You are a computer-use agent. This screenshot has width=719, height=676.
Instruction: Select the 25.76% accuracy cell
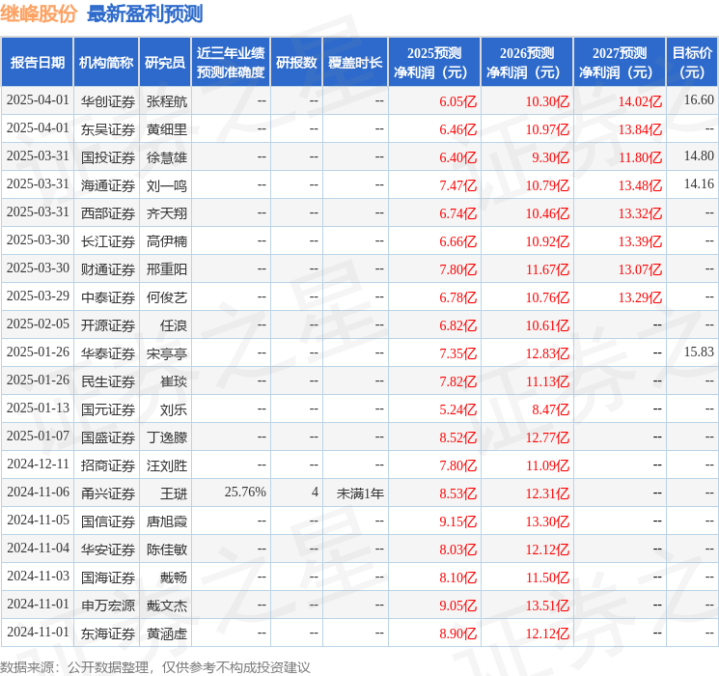coord(245,492)
